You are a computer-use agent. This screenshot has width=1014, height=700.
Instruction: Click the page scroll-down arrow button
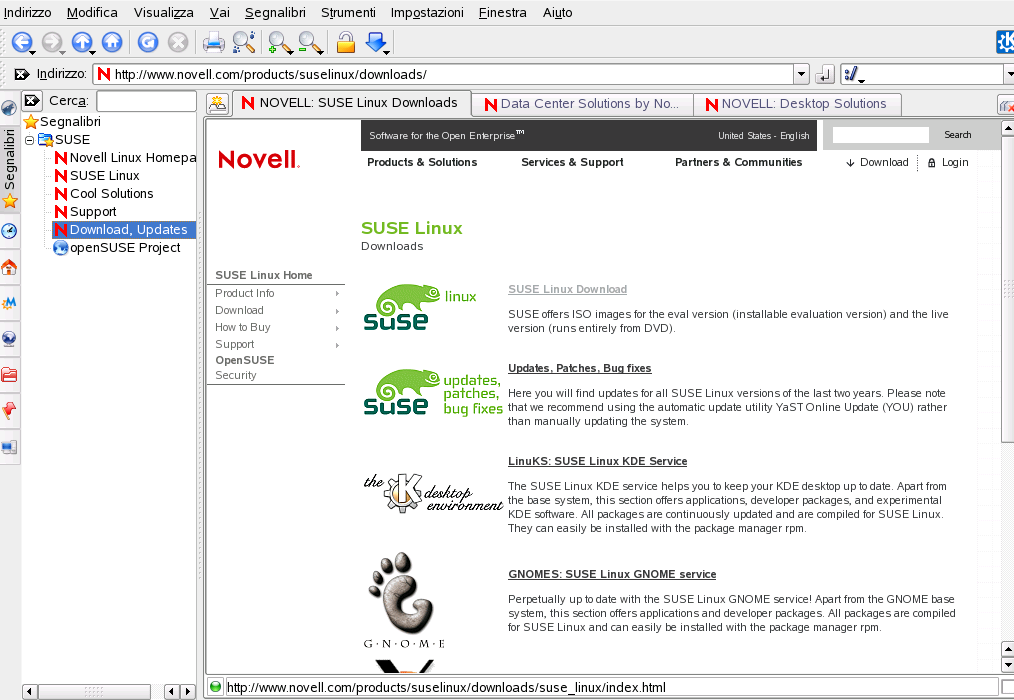[x=1007, y=664]
